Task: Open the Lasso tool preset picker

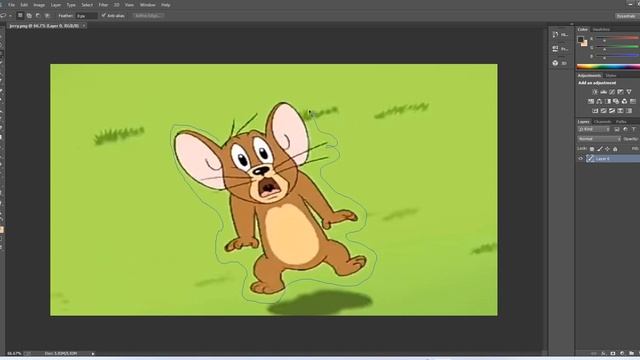Action: (3, 16)
